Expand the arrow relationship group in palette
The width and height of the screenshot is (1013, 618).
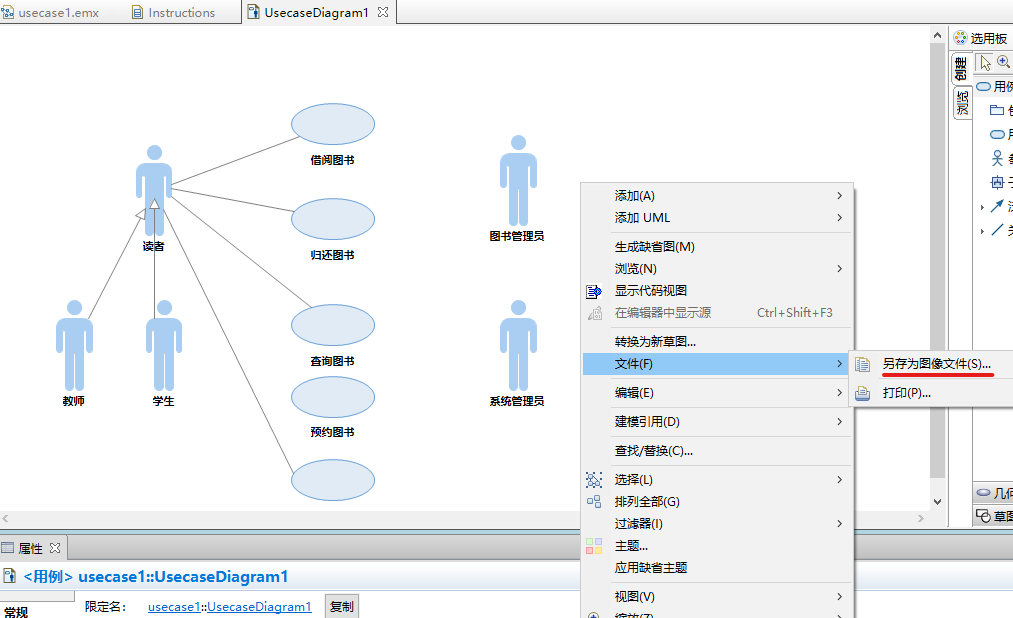point(982,207)
